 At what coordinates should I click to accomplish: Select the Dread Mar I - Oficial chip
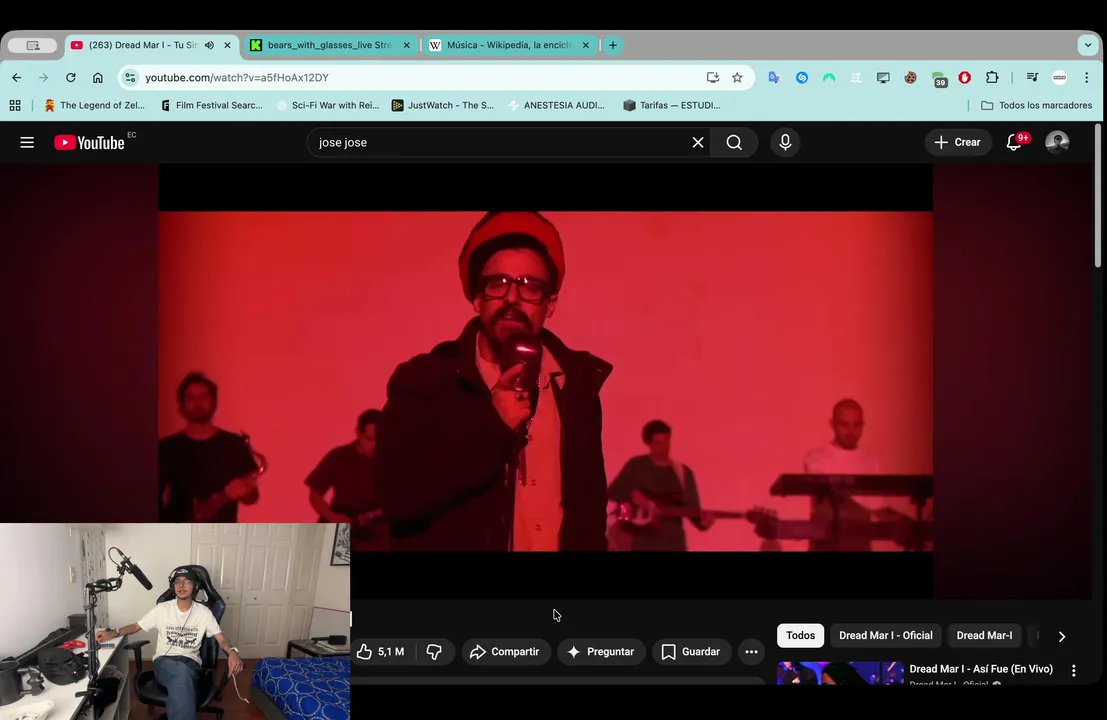coord(885,635)
